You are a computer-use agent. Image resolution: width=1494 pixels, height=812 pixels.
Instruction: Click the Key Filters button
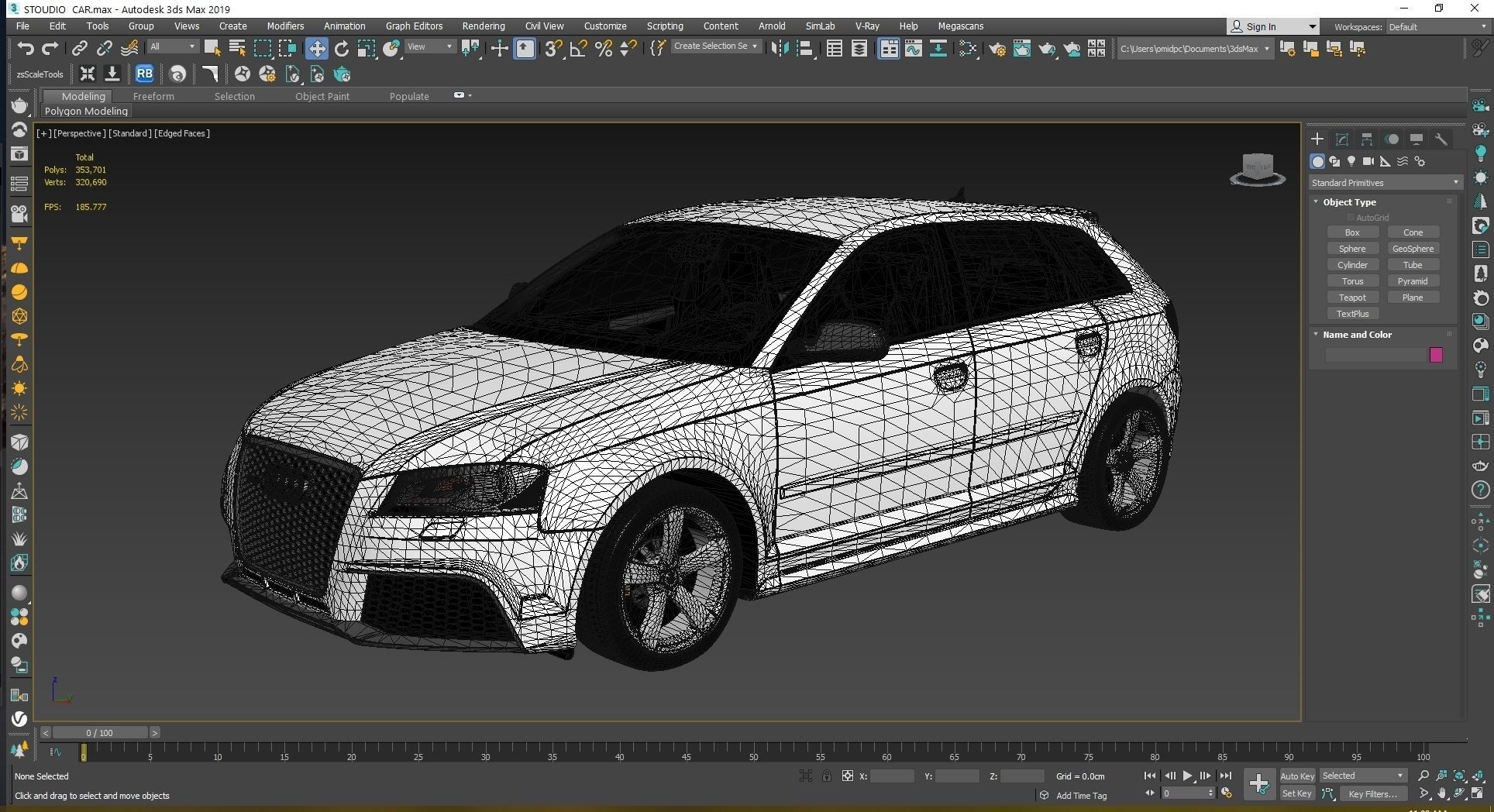(x=1372, y=794)
